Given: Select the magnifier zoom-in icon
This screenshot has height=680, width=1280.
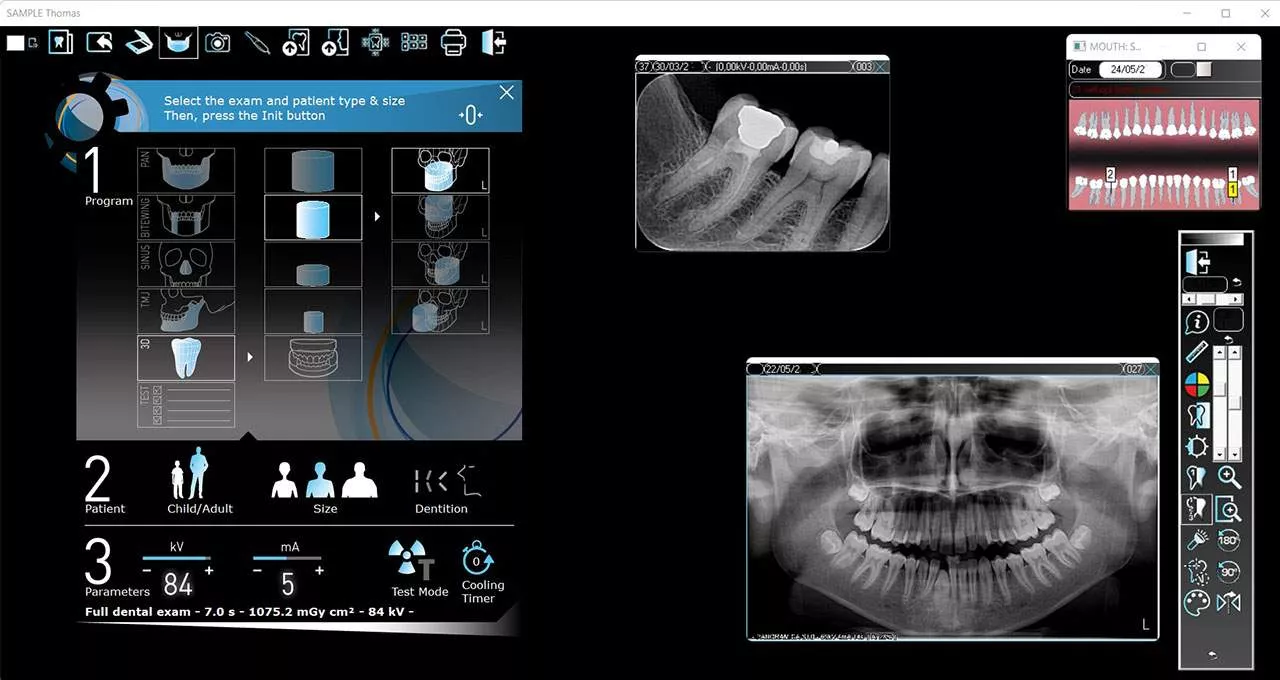Looking at the screenshot, I should click(x=1229, y=478).
